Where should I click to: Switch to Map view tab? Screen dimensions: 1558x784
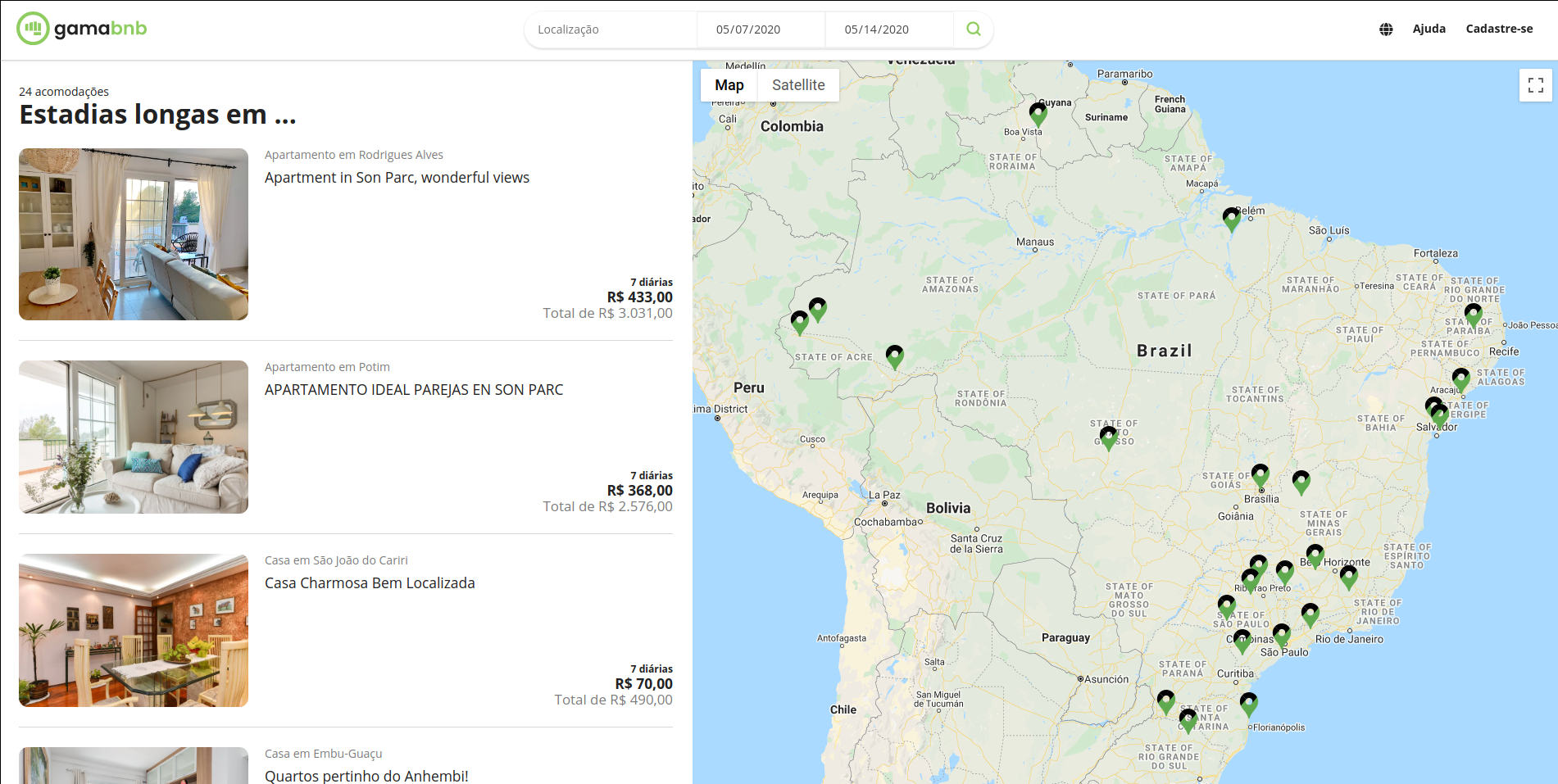[729, 85]
